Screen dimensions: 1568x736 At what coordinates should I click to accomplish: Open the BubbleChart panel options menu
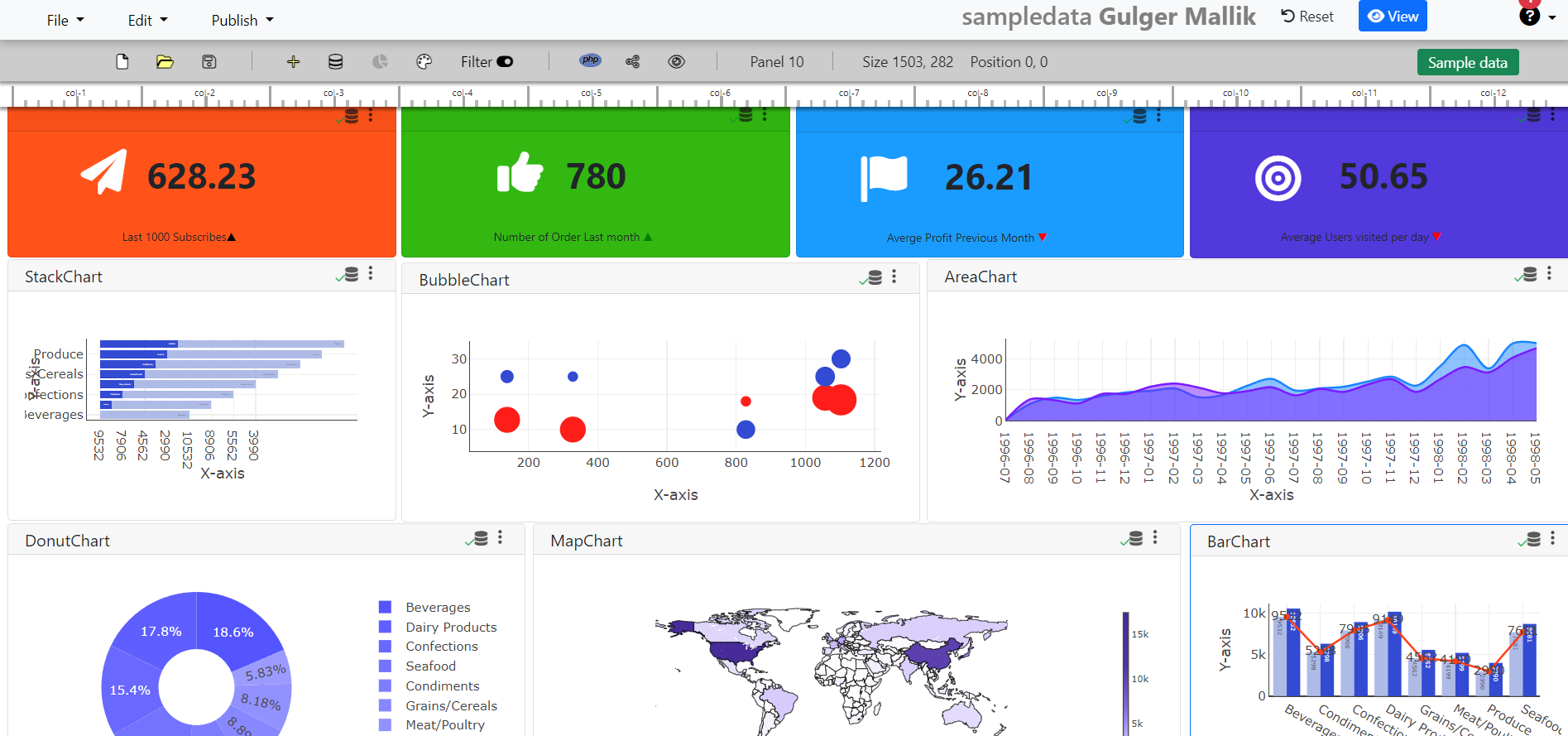(894, 277)
